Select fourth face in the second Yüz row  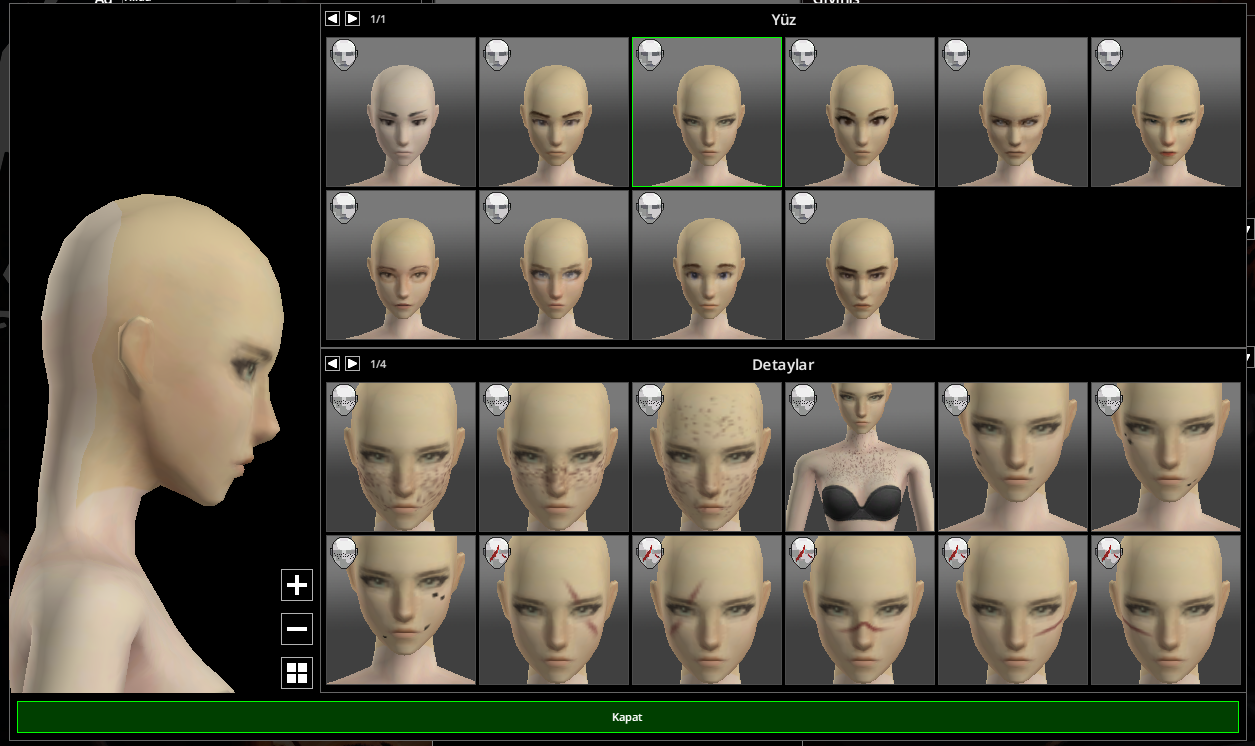[x=860, y=265]
